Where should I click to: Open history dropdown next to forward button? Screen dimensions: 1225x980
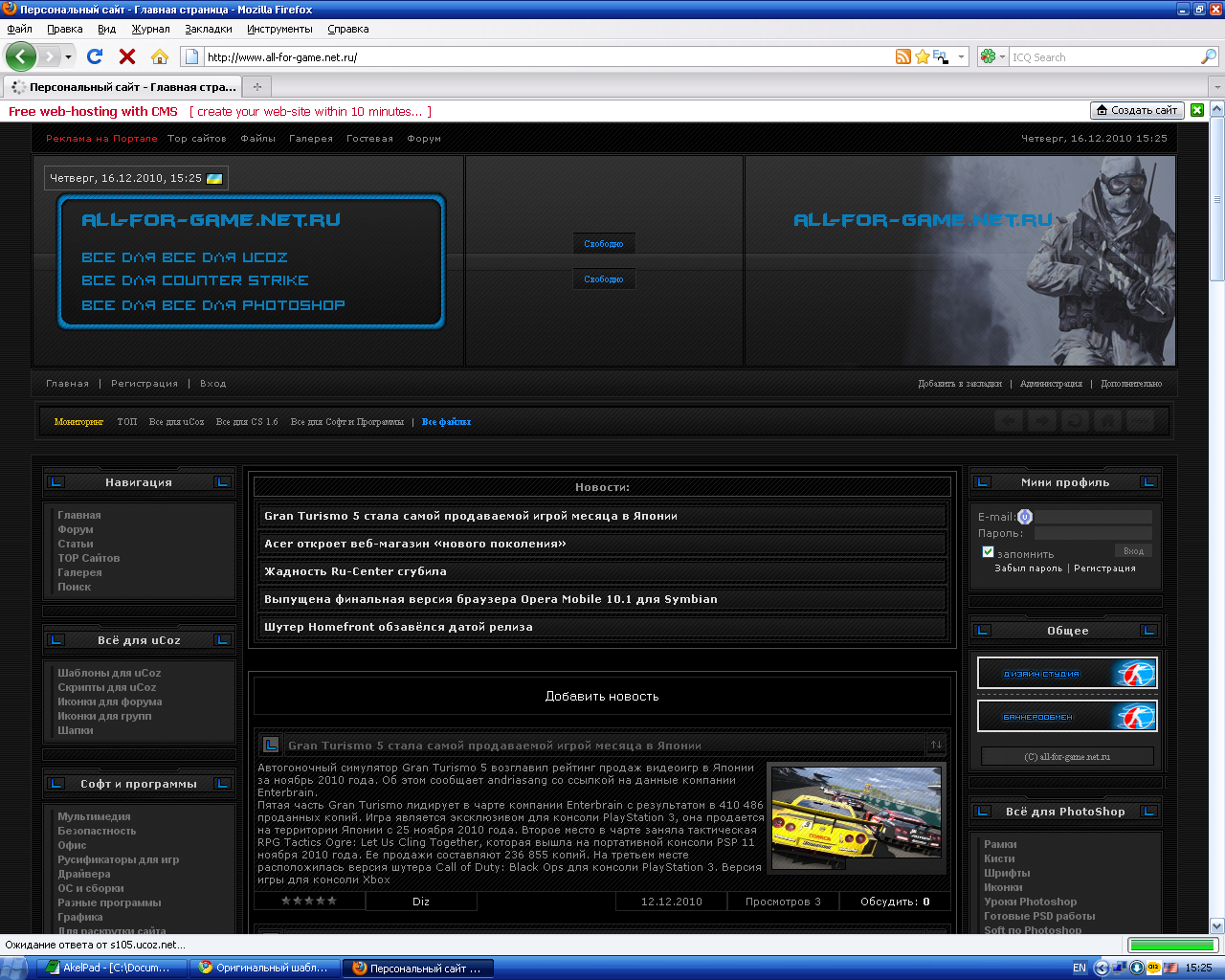tap(68, 56)
